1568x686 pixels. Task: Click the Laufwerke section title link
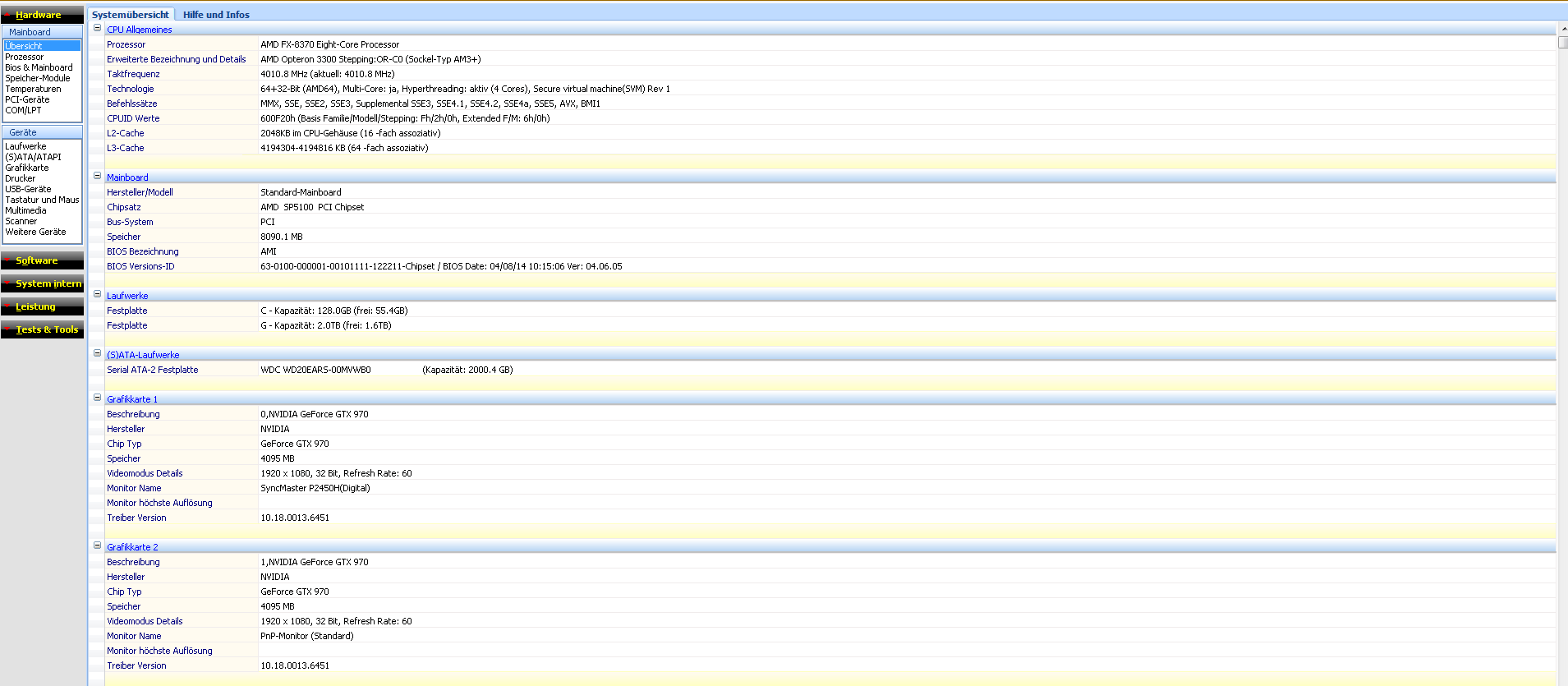127,296
